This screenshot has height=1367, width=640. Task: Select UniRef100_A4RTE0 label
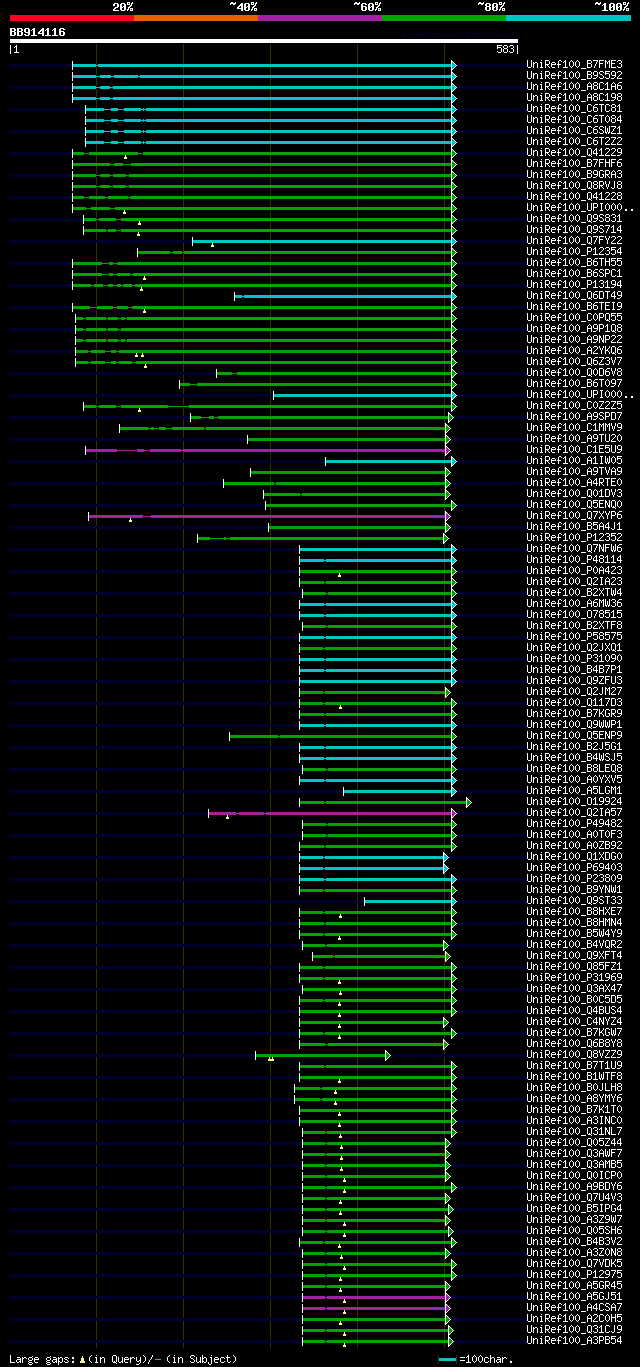tap(574, 483)
